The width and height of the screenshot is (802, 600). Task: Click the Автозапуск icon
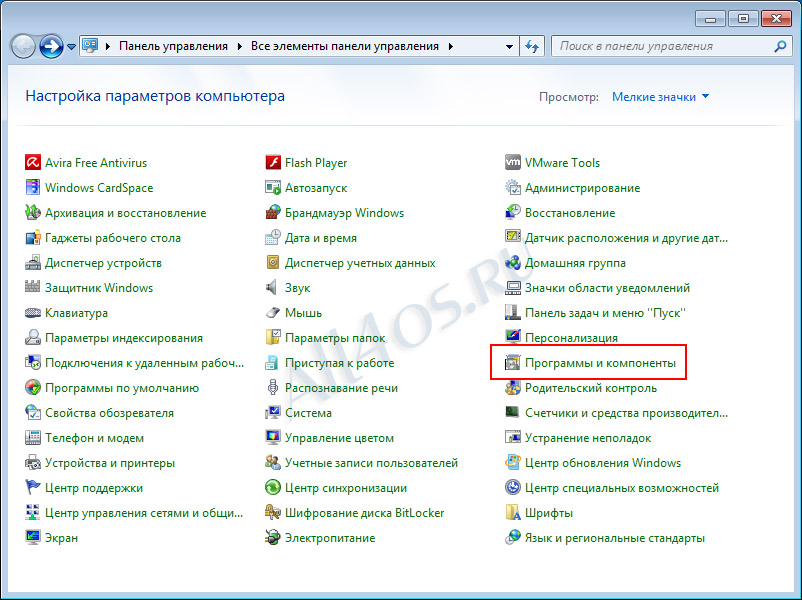point(273,188)
